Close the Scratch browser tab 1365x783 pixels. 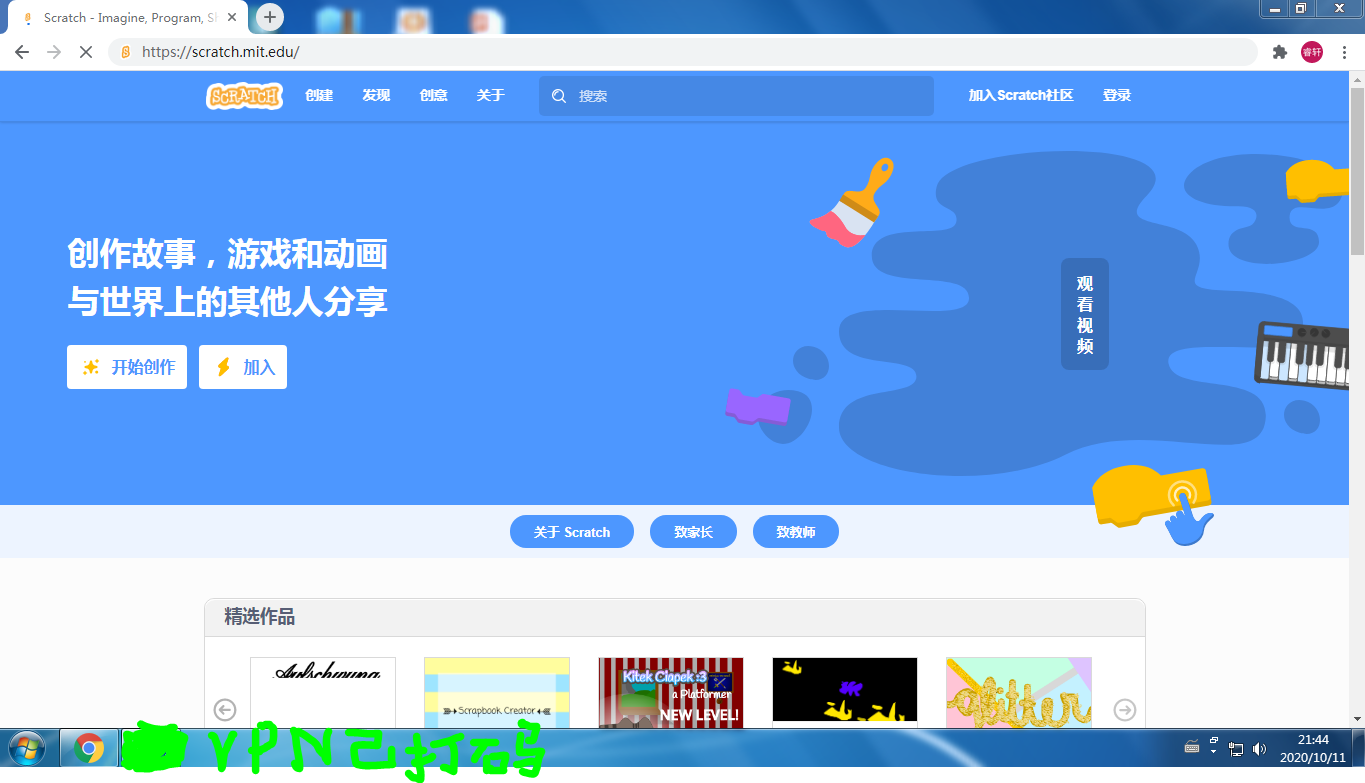click(231, 18)
